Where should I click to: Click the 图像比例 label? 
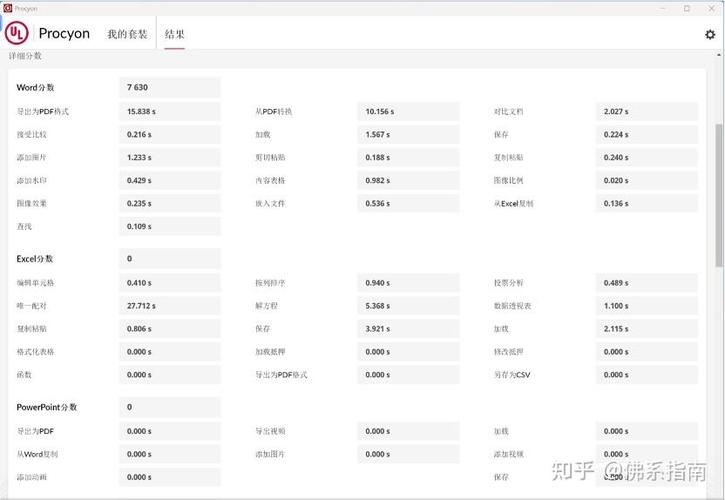pos(508,180)
